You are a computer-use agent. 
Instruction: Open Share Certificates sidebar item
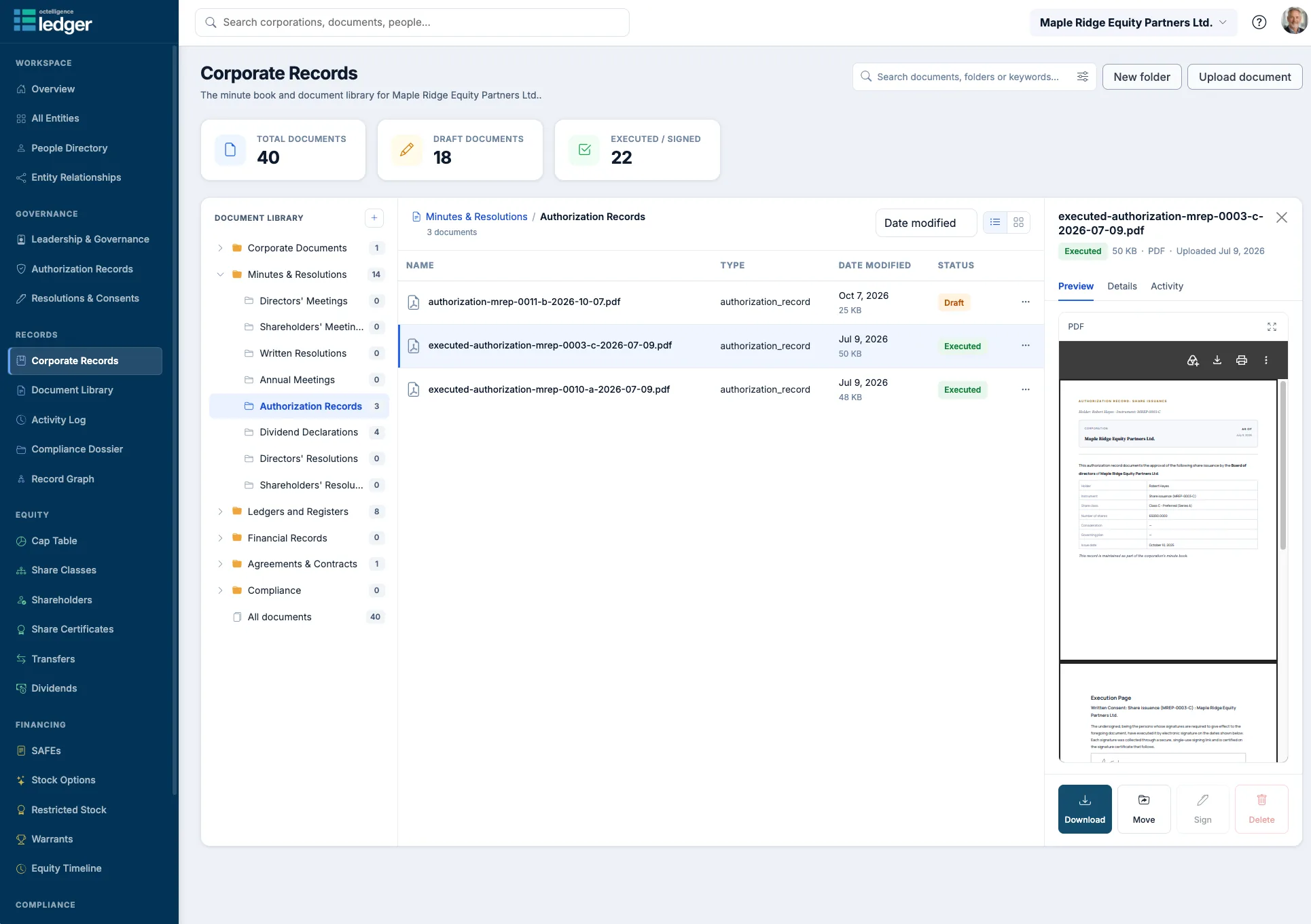coord(72,629)
